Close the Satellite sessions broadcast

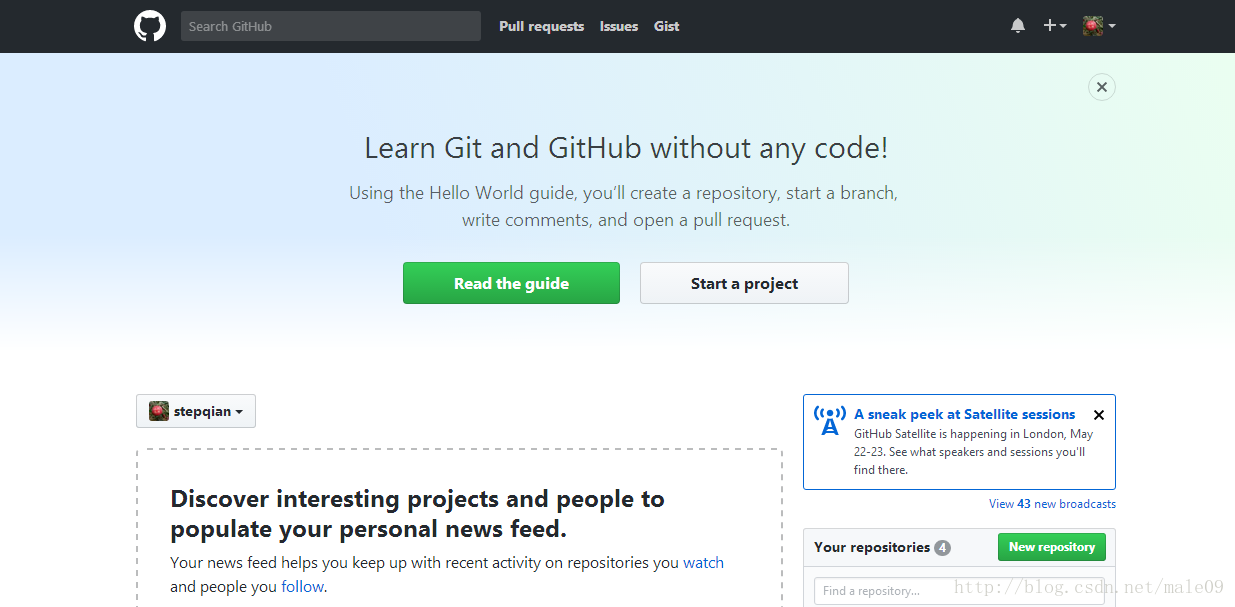[x=1099, y=415]
